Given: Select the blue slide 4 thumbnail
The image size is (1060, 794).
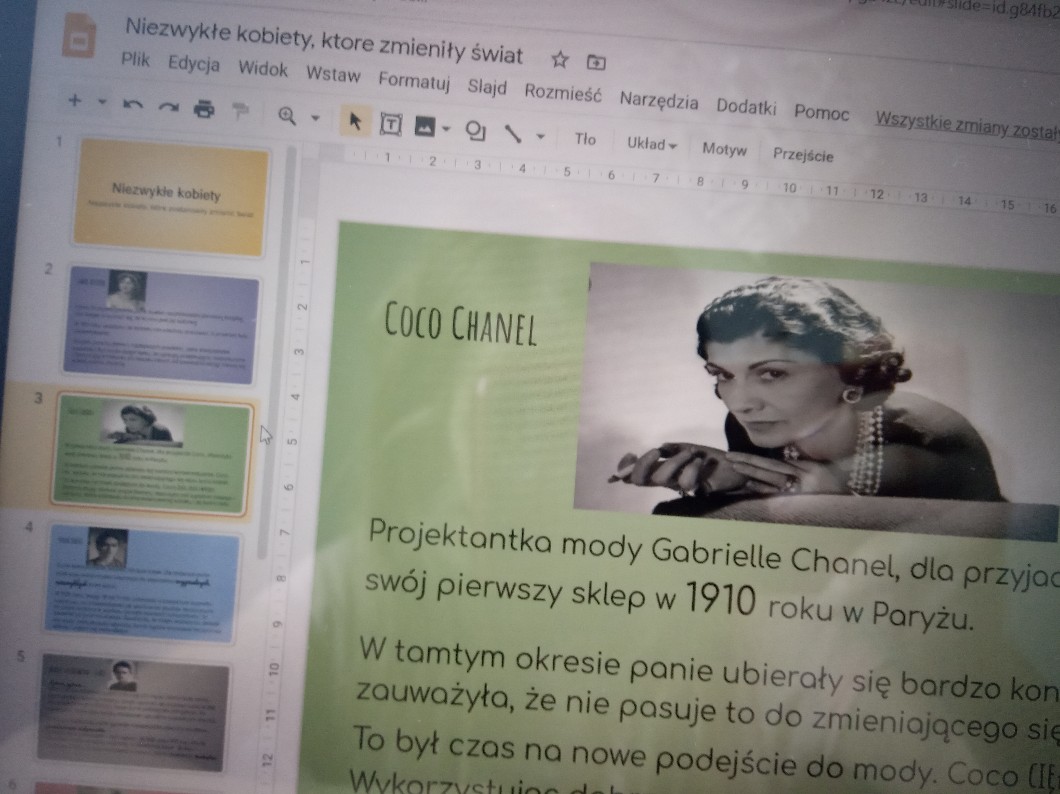Looking at the screenshot, I should (x=142, y=581).
